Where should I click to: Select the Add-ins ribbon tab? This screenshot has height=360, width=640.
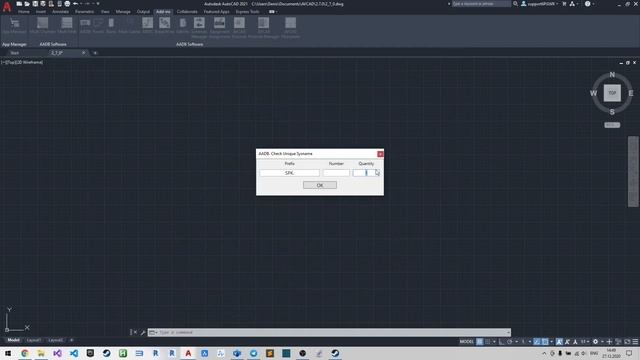pyautogui.click(x=163, y=12)
